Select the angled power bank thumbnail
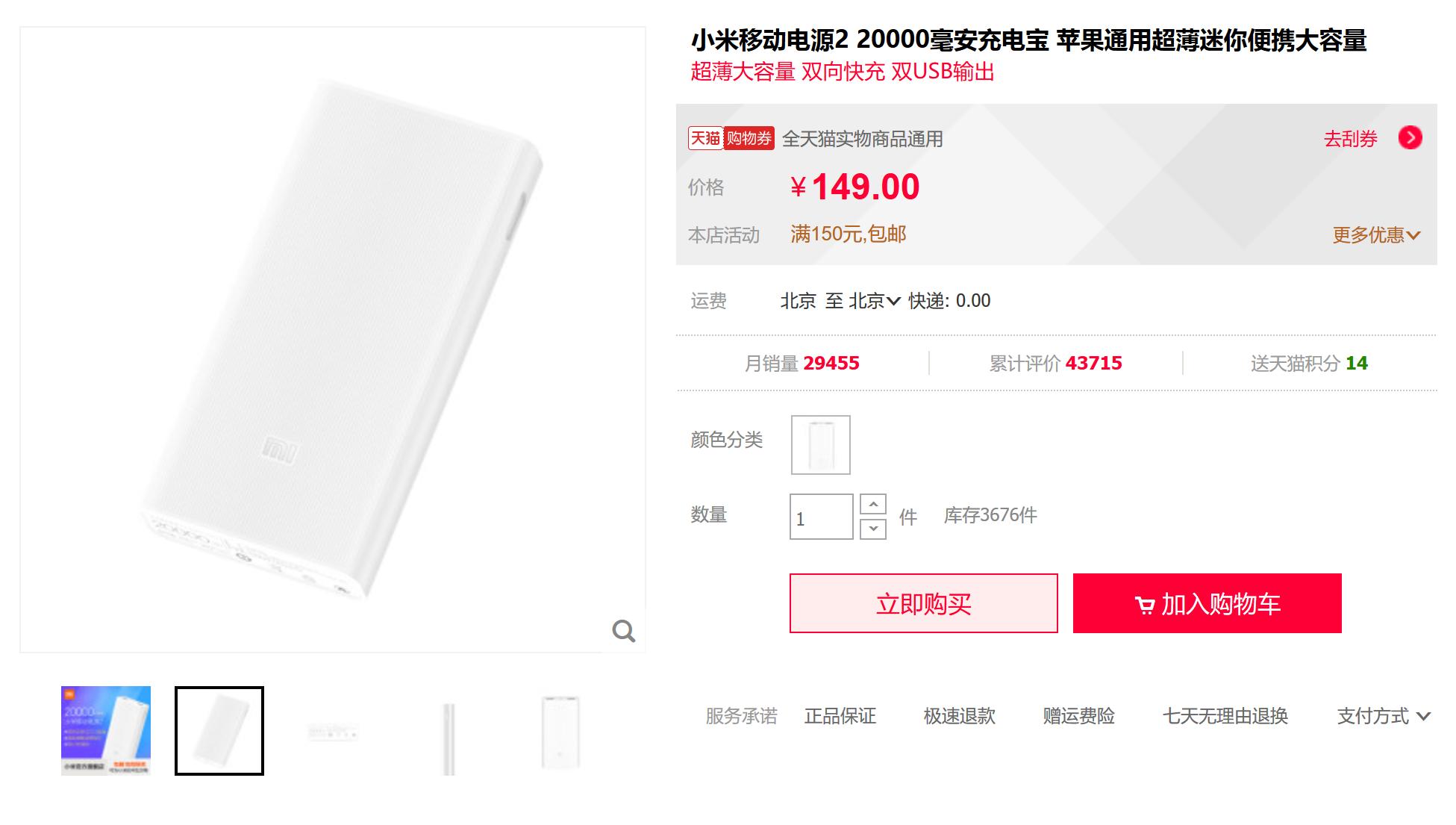This screenshot has width=1456, height=825. point(219,731)
